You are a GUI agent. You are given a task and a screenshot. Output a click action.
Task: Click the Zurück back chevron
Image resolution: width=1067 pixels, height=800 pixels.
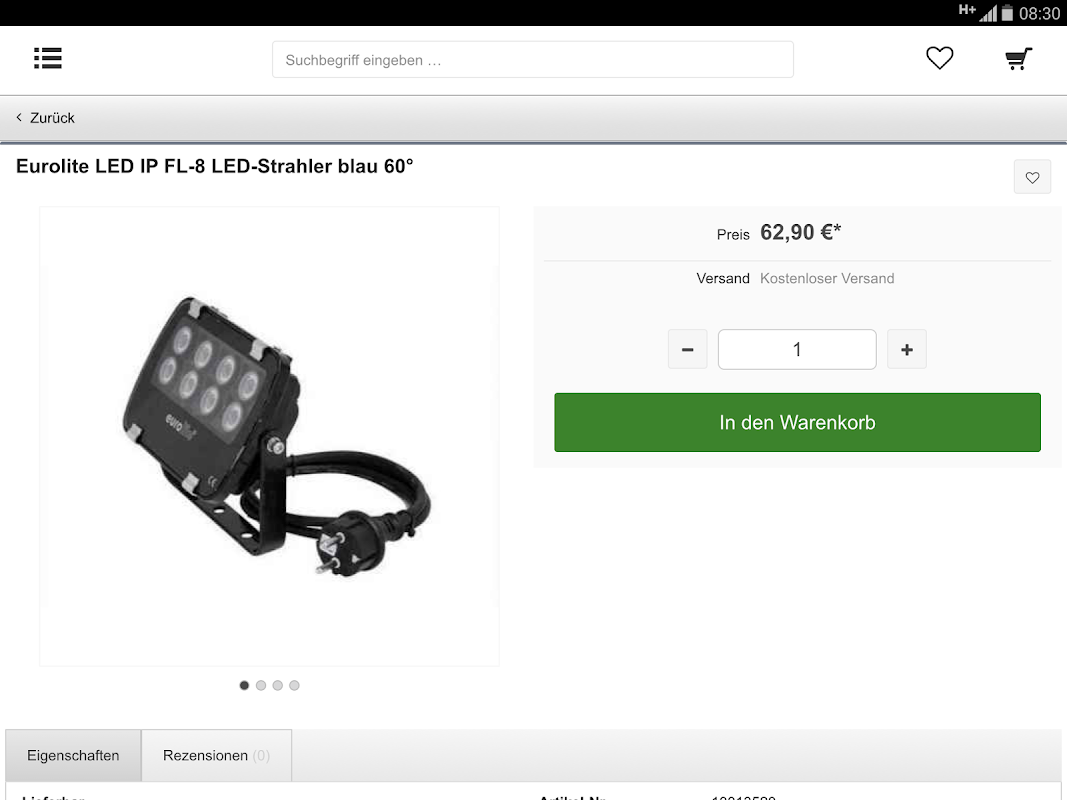tap(19, 117)
